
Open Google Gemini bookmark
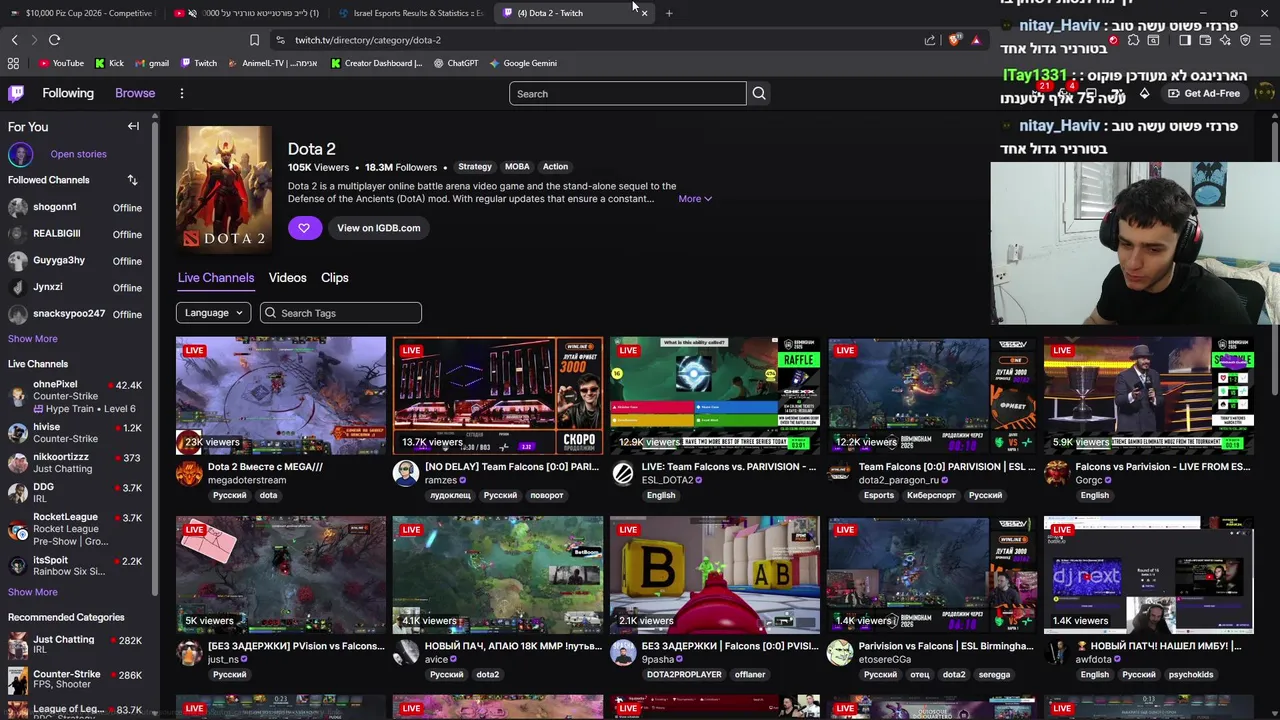[523, 63]
